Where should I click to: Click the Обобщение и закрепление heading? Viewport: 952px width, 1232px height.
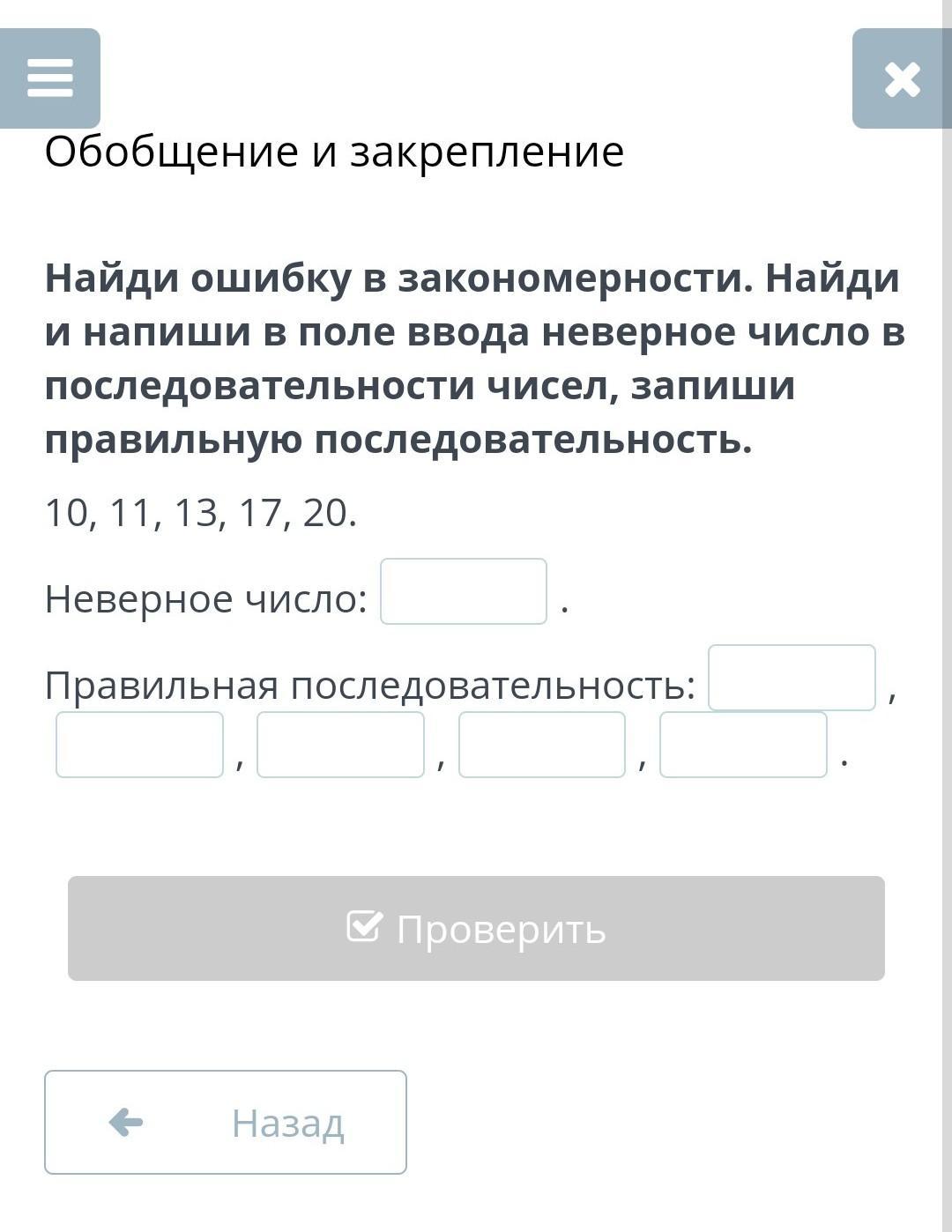[334, 152]
